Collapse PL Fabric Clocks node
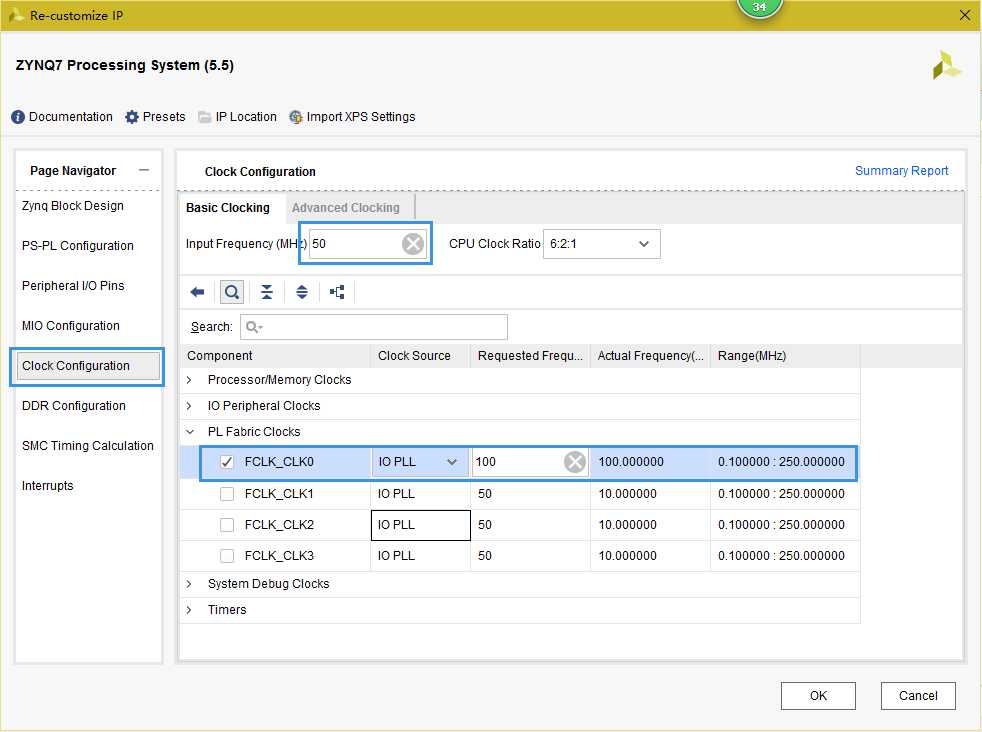Screen dimensions: 982x732 189,432
